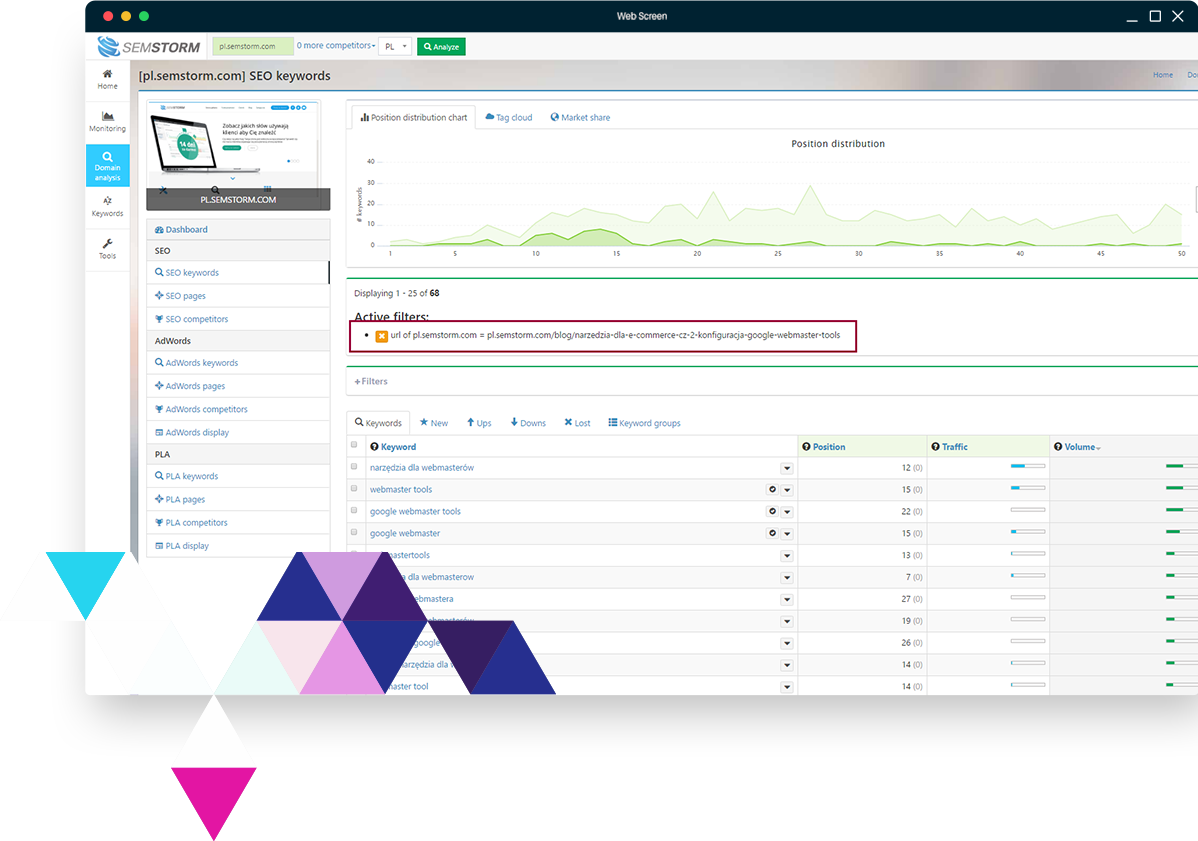
Task: Expand the '0 more competitors' dropdown
Action: click(336, 46)
